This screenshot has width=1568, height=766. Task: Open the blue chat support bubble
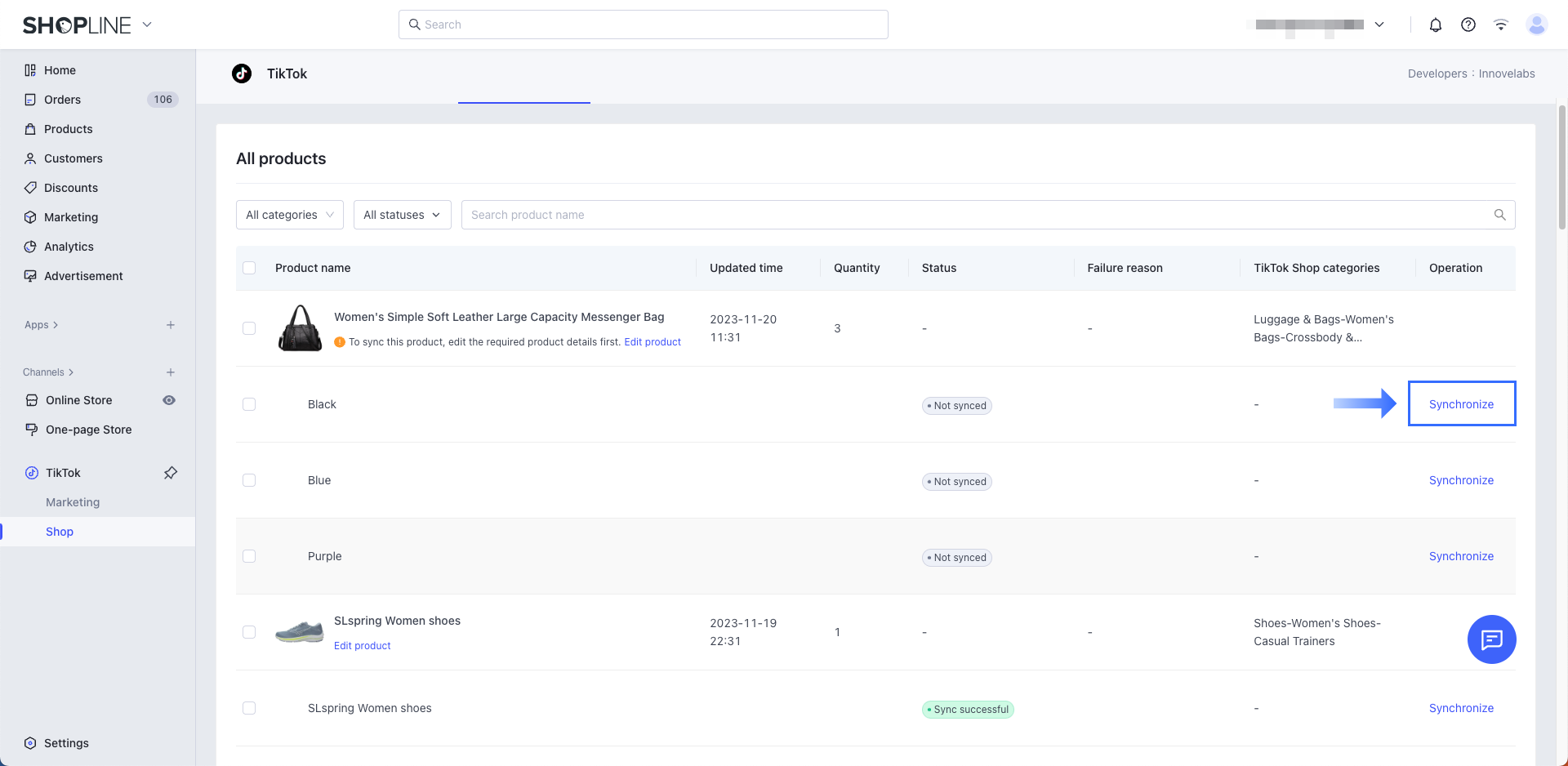1491,639
